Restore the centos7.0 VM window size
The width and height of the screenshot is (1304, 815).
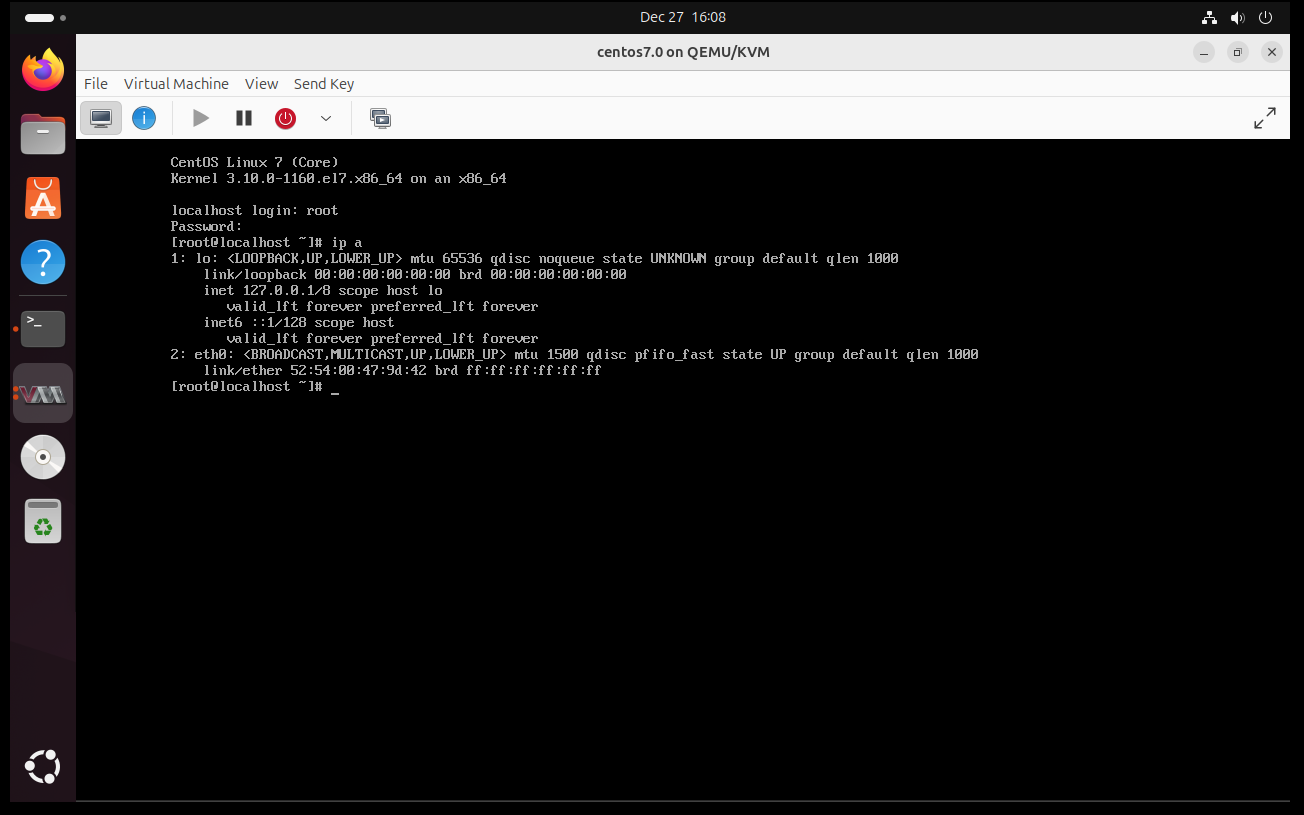tap(1238, 52)
